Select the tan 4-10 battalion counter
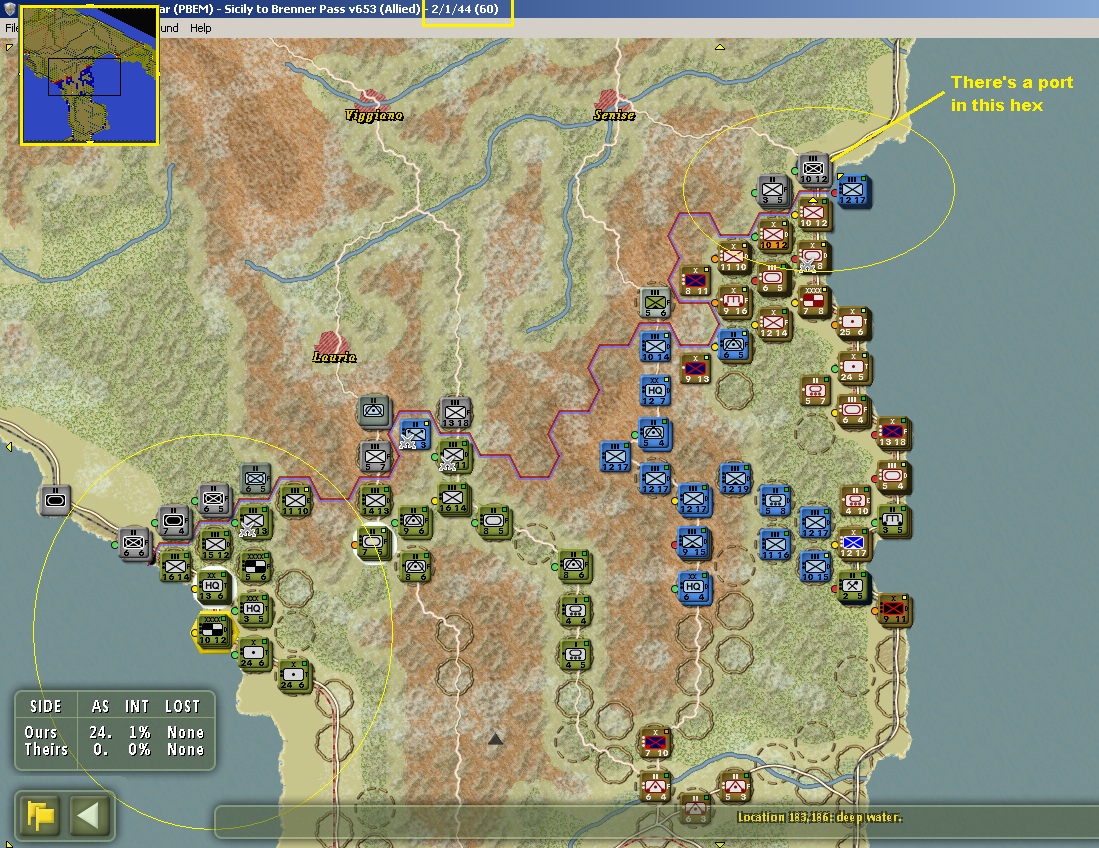1099x848 pixels. point(856,501)
